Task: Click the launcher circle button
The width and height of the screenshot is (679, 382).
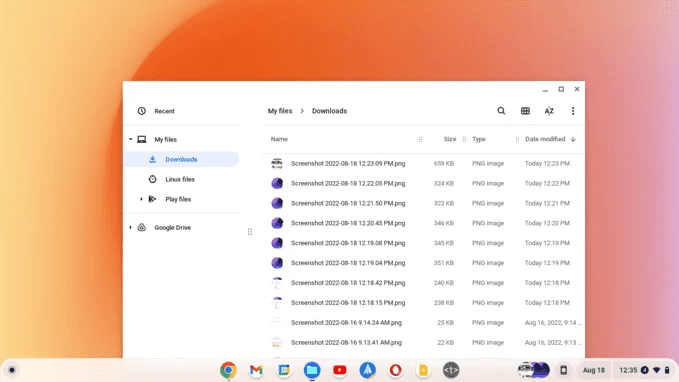Action: [x=12, y=370]
